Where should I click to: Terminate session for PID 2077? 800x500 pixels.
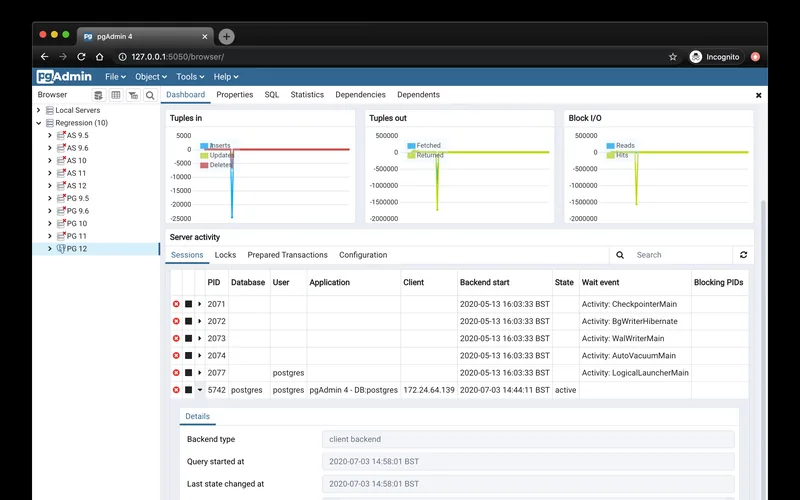pos(176,373)
